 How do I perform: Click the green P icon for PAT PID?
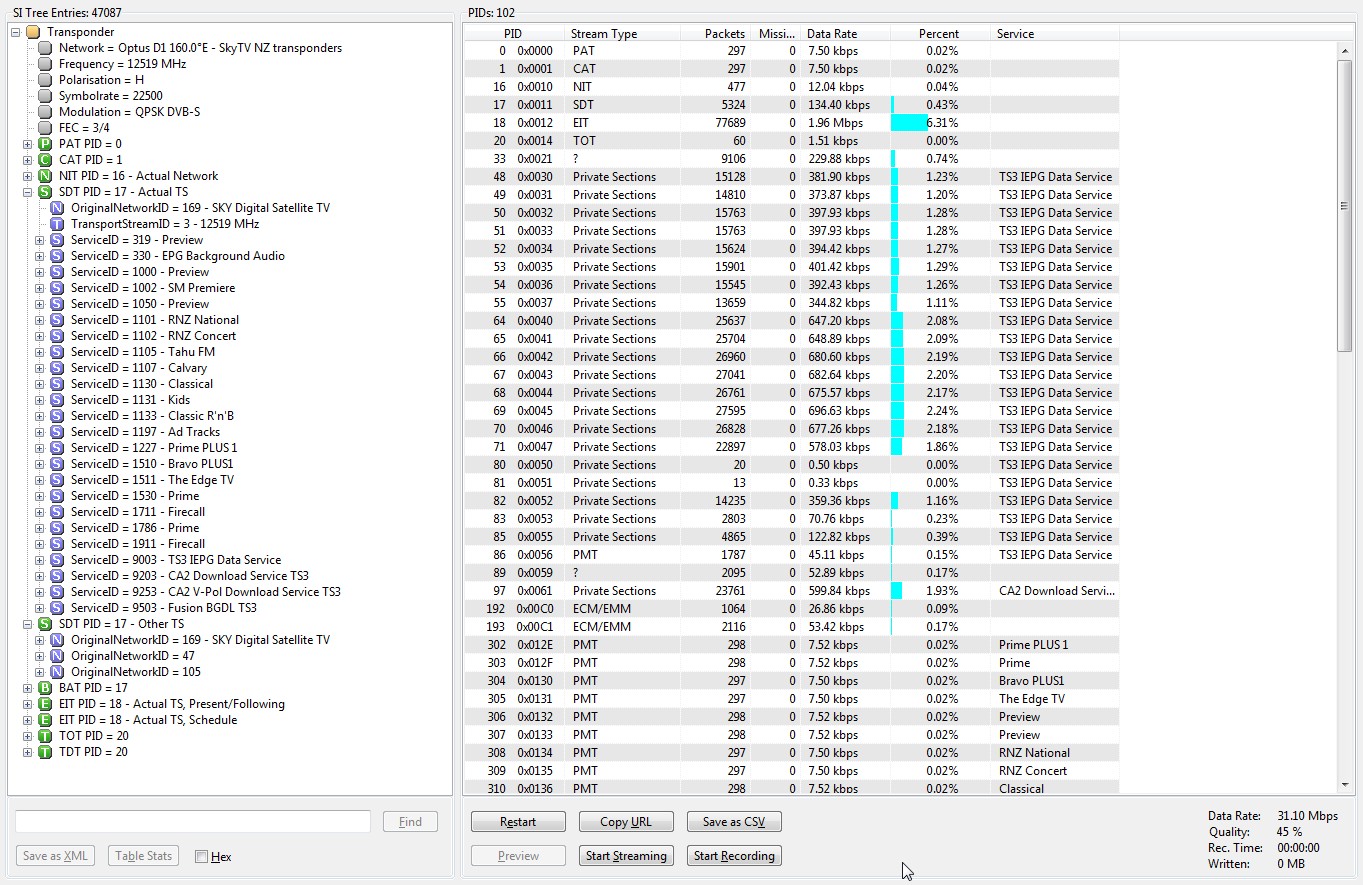[x=45, y=144]
